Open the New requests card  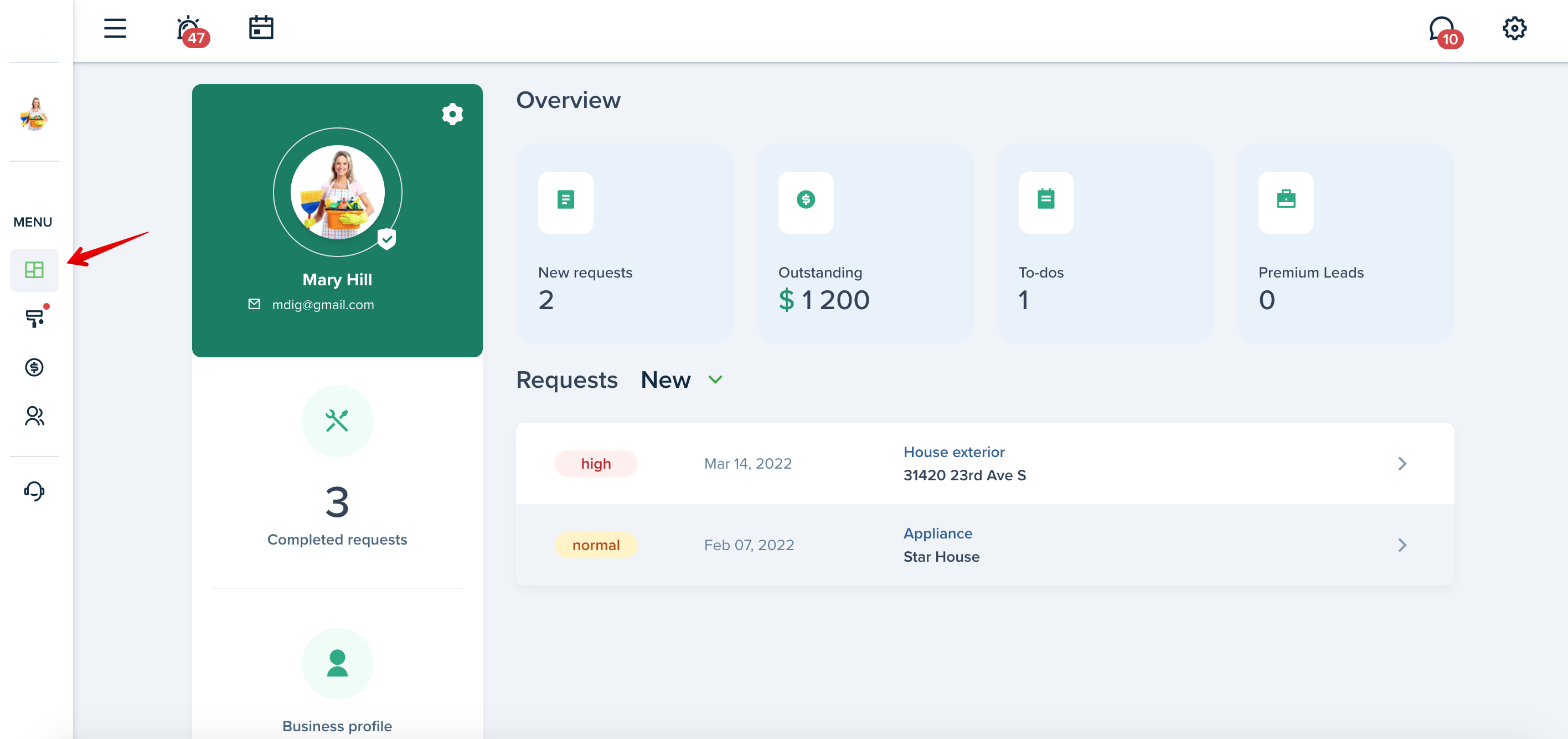click(x=625, y=243)
